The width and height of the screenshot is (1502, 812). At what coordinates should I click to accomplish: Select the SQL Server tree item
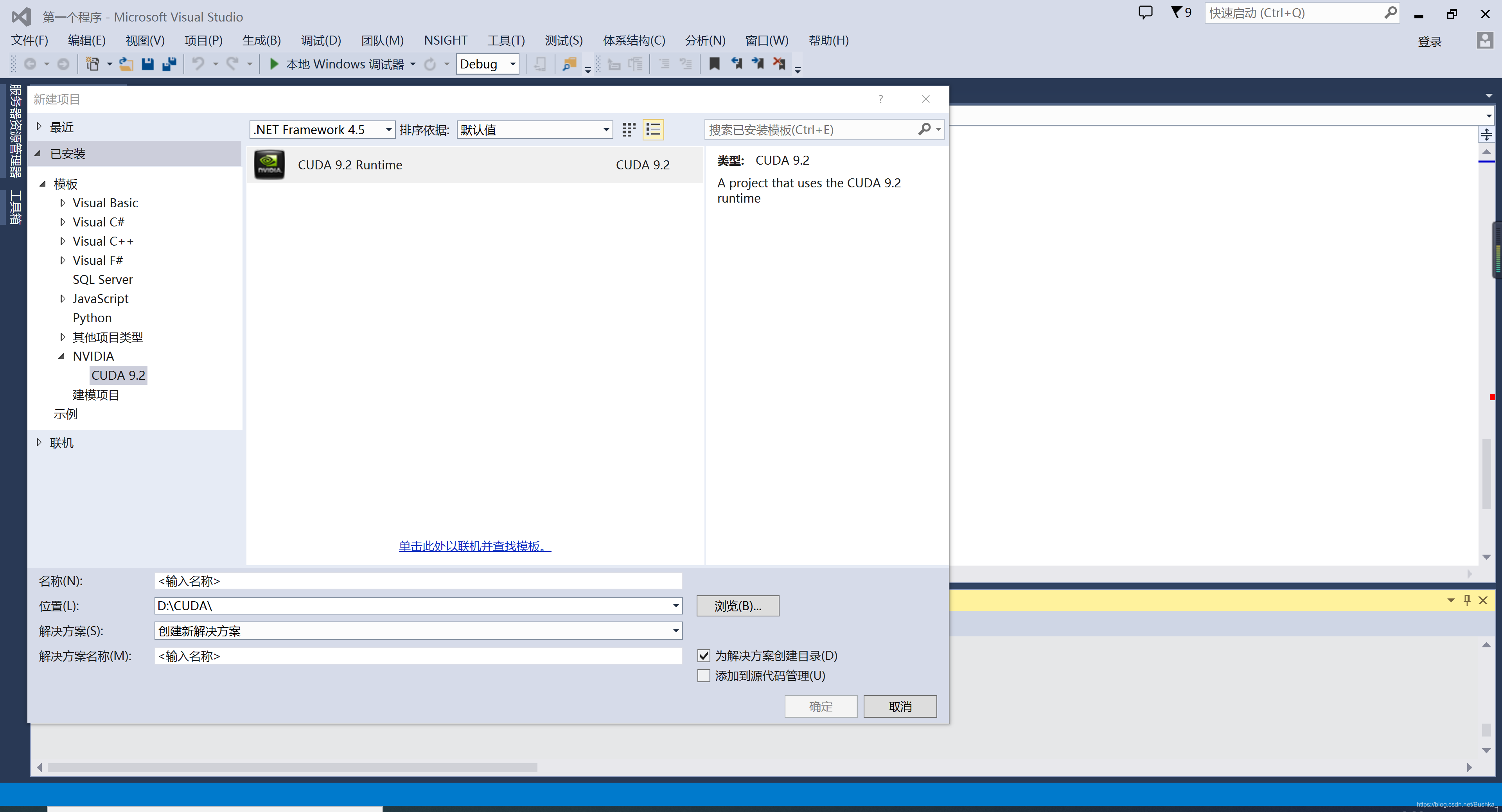(x=102, y=279)
